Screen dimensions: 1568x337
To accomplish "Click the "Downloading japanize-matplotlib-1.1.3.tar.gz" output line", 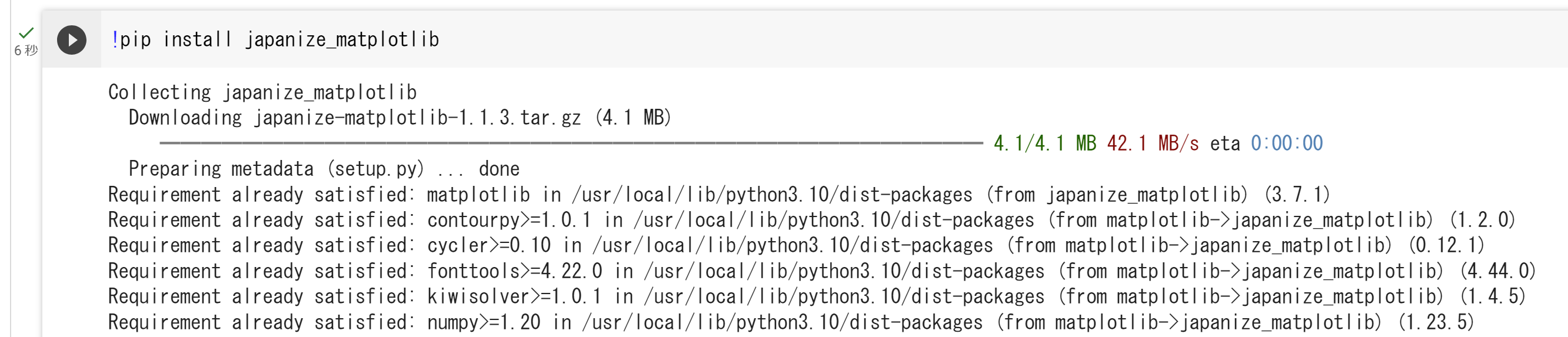I will point(400,118).
